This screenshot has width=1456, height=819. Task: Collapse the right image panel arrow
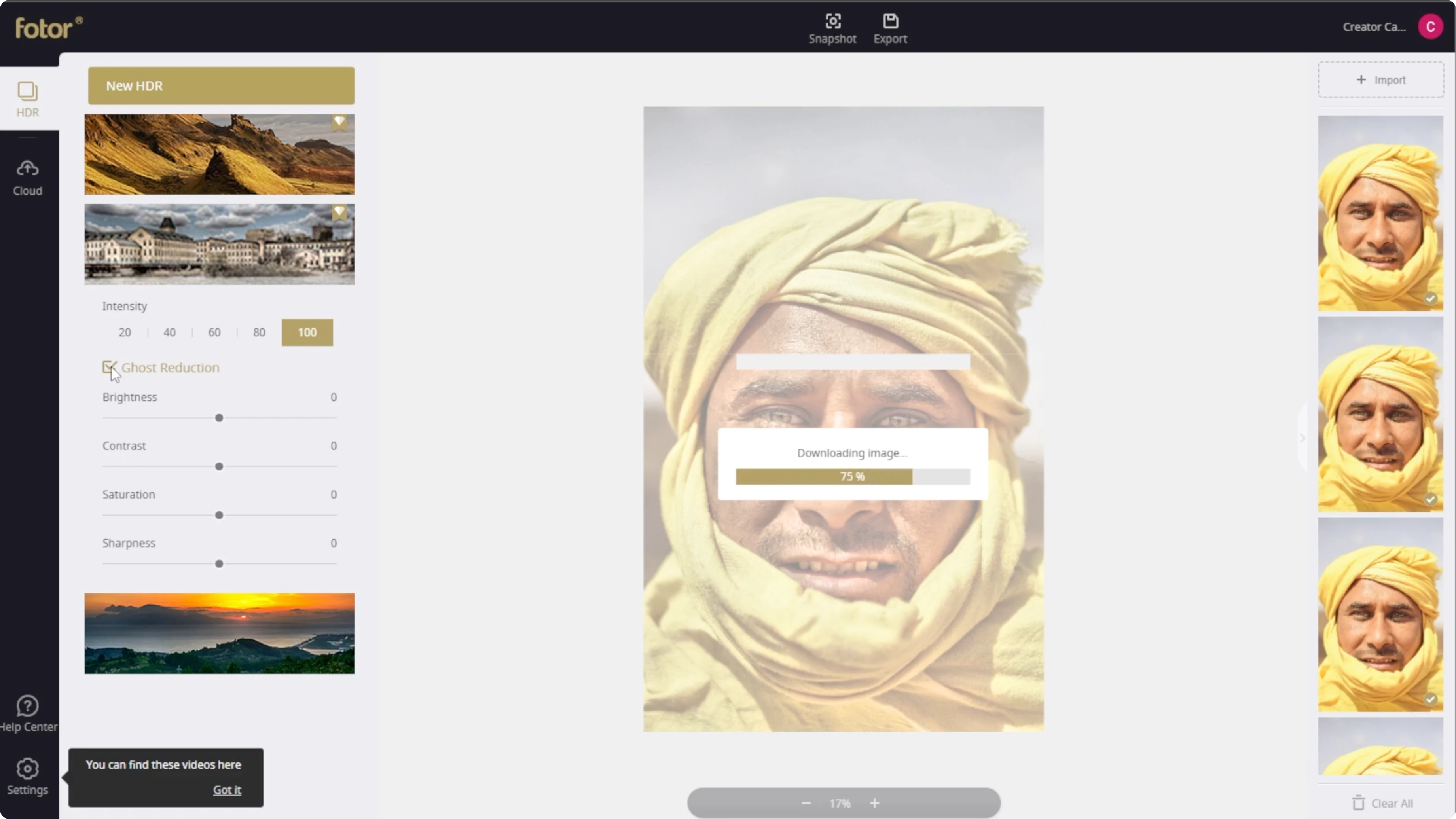pos(1302,438)
